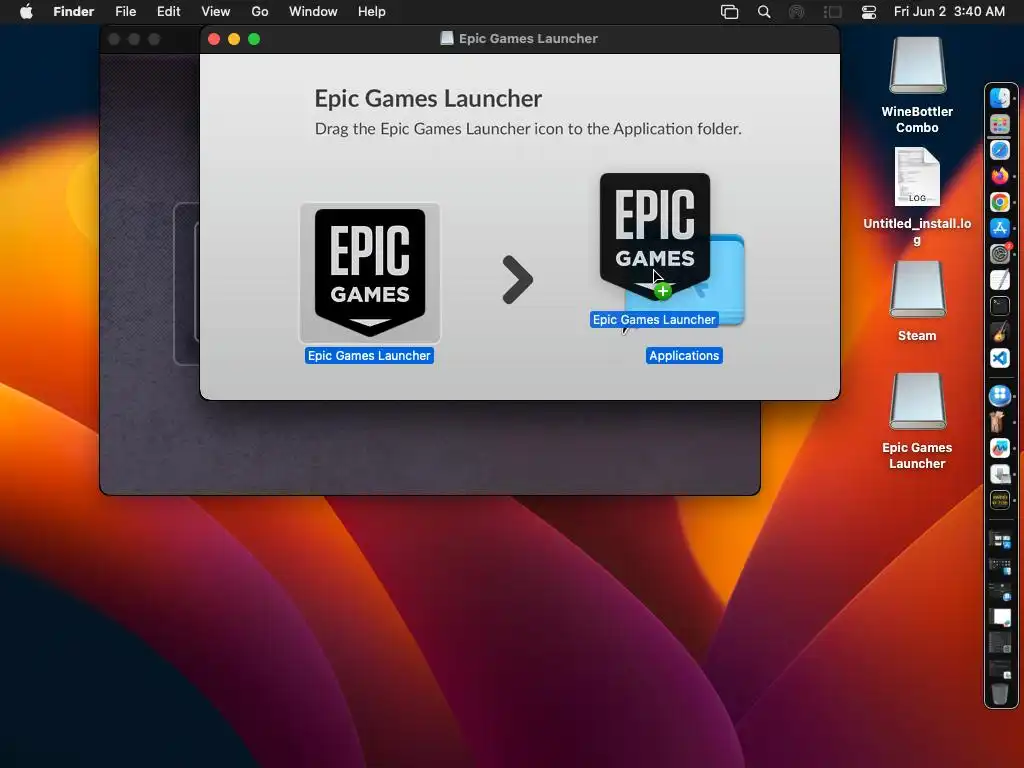Viewport: 1024px width, 768px height.
Task: Open Finder from the Dock
Action: [1000, 98]
